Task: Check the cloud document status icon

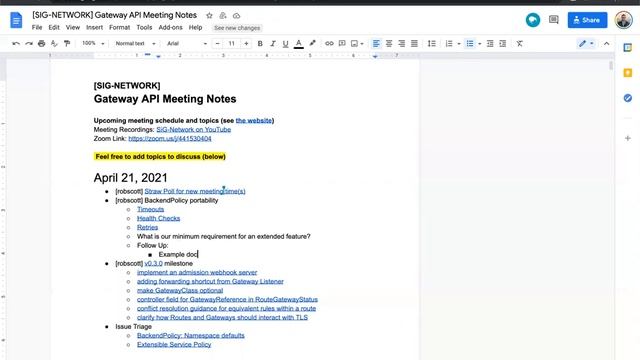Action: (236, 16)
